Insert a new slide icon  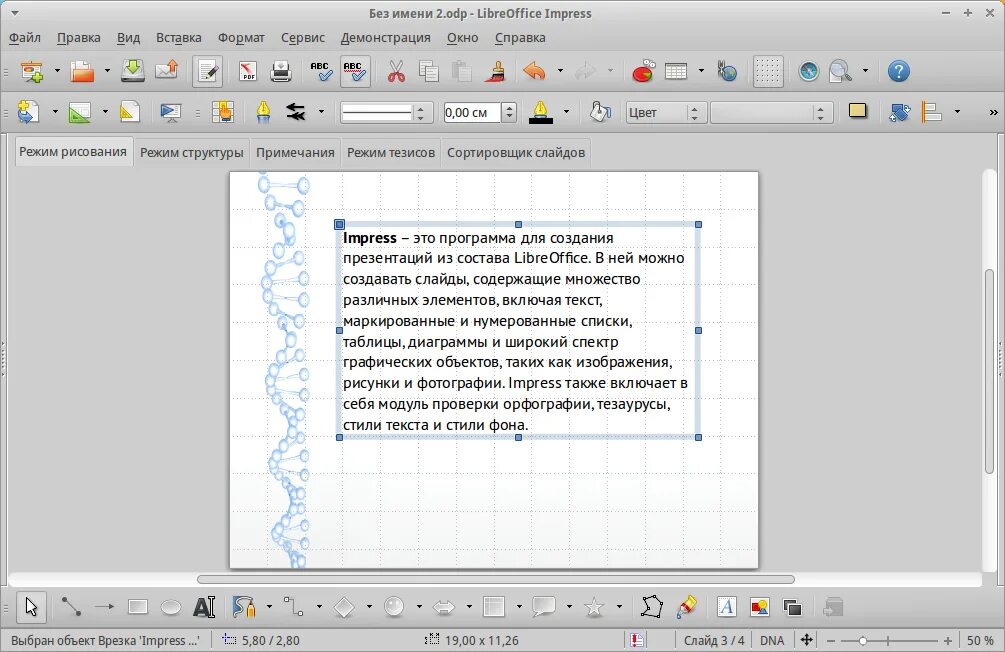(x=29, y=112)
